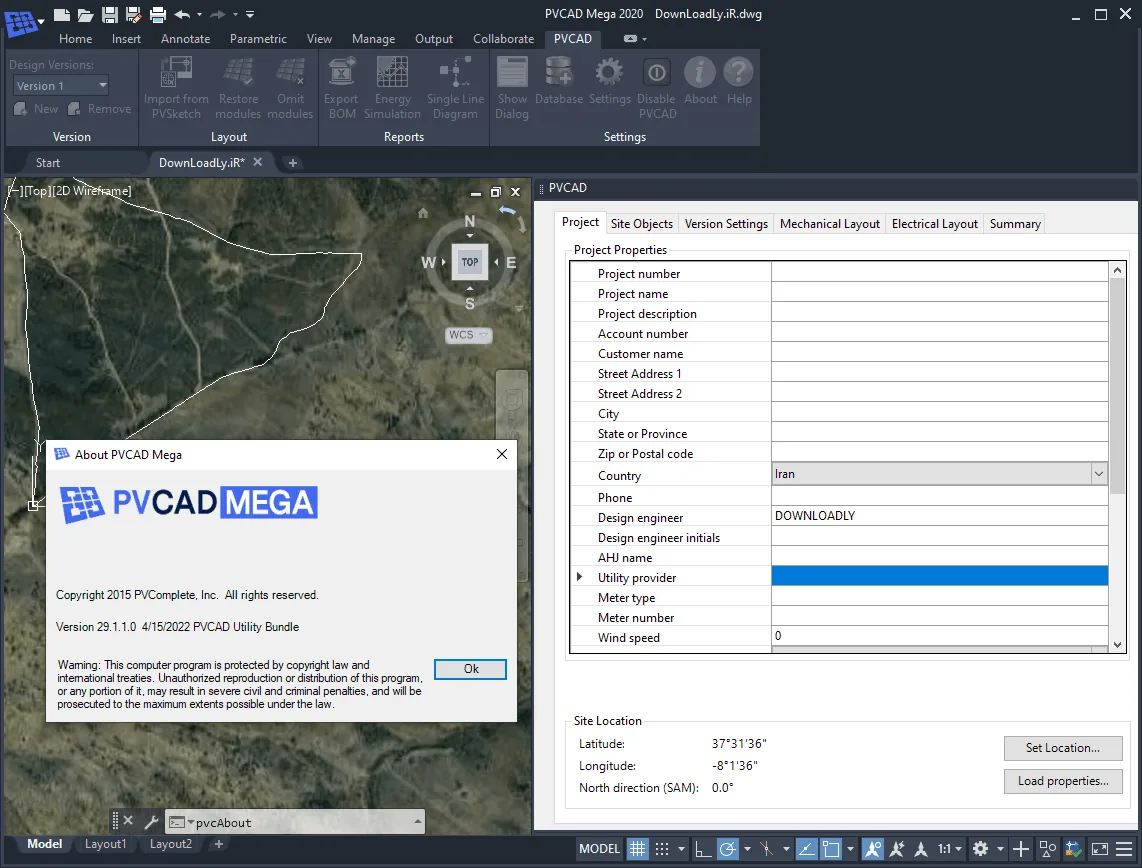
Task: Open the Database settings
Action: pos(559,81)
